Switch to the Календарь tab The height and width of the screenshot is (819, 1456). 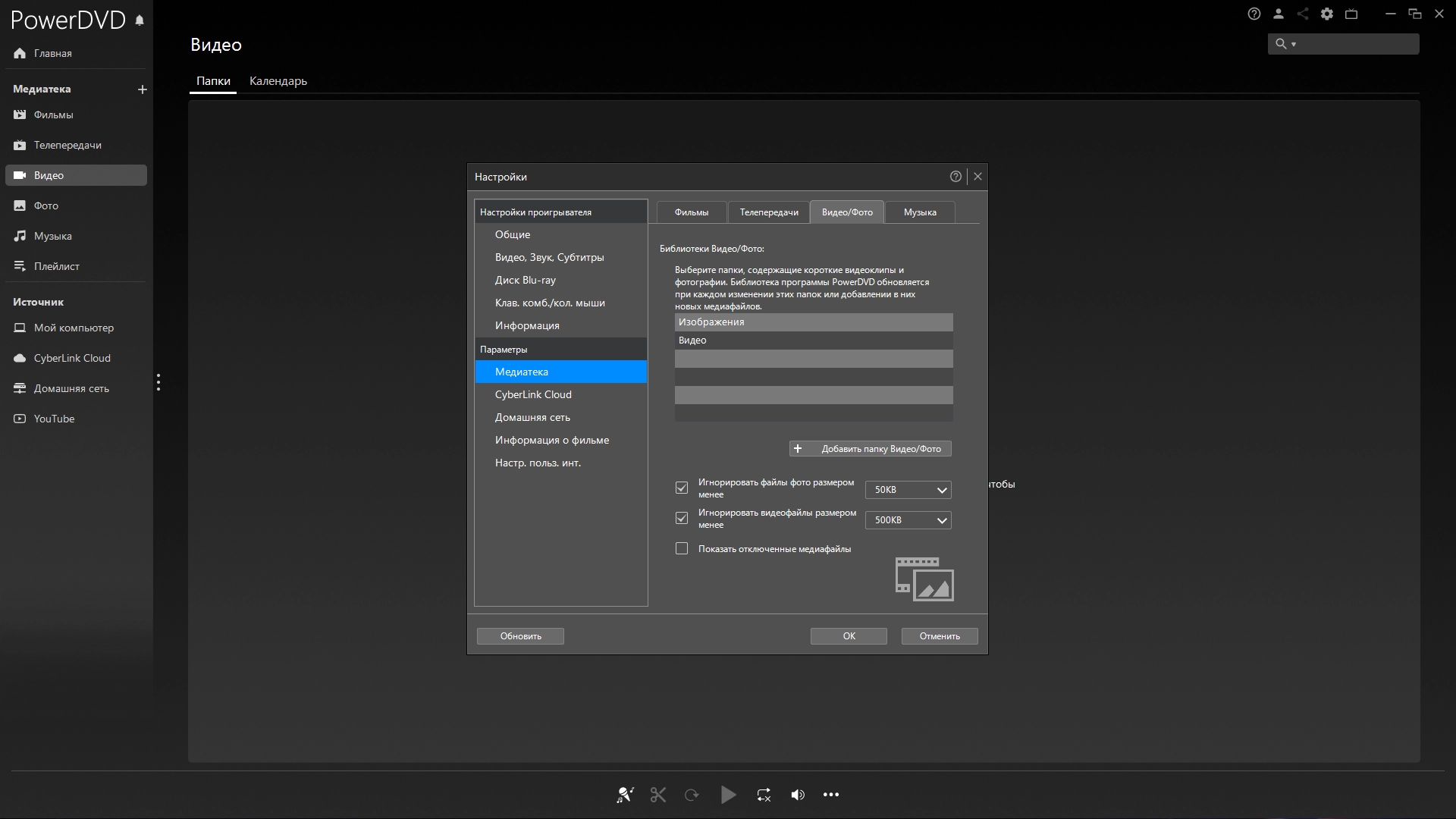(x=278, y=81)
